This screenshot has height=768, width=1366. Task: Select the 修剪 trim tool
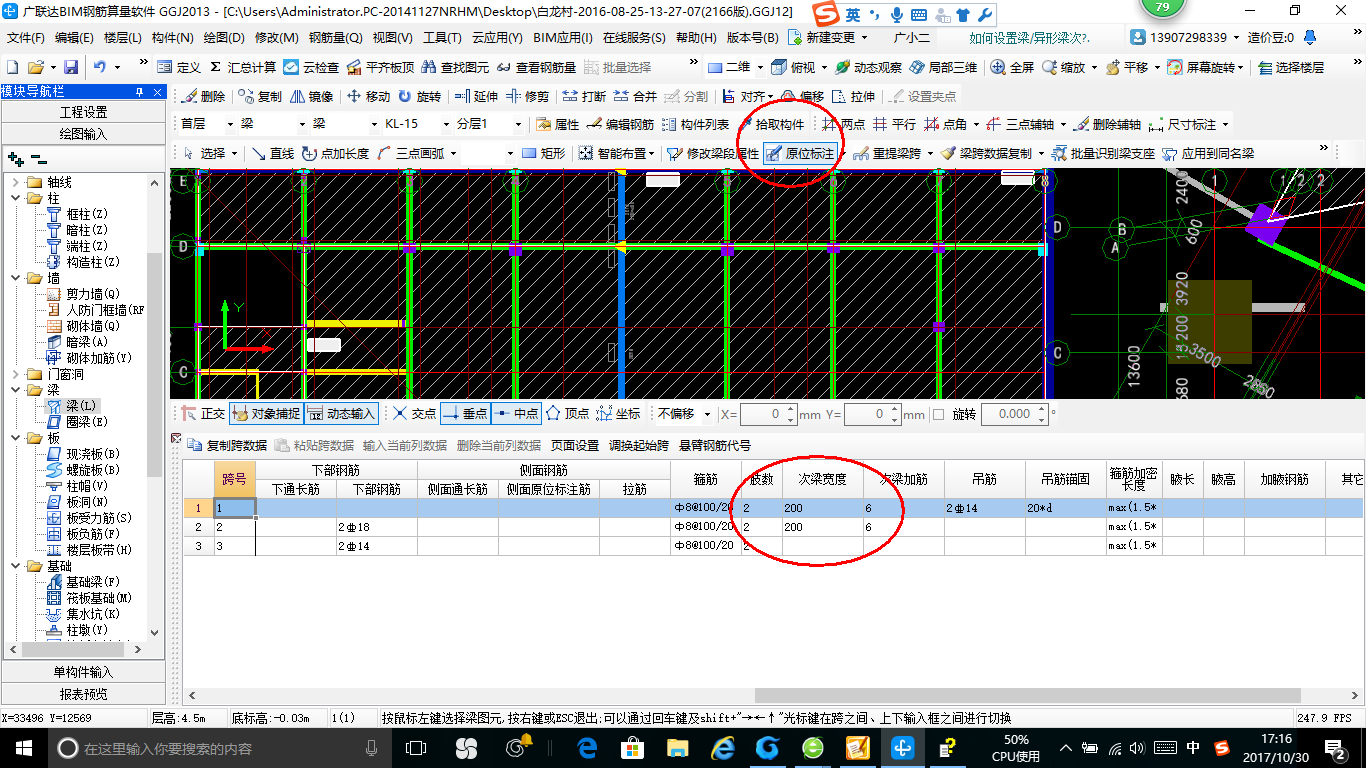click(x=527, y=96)
